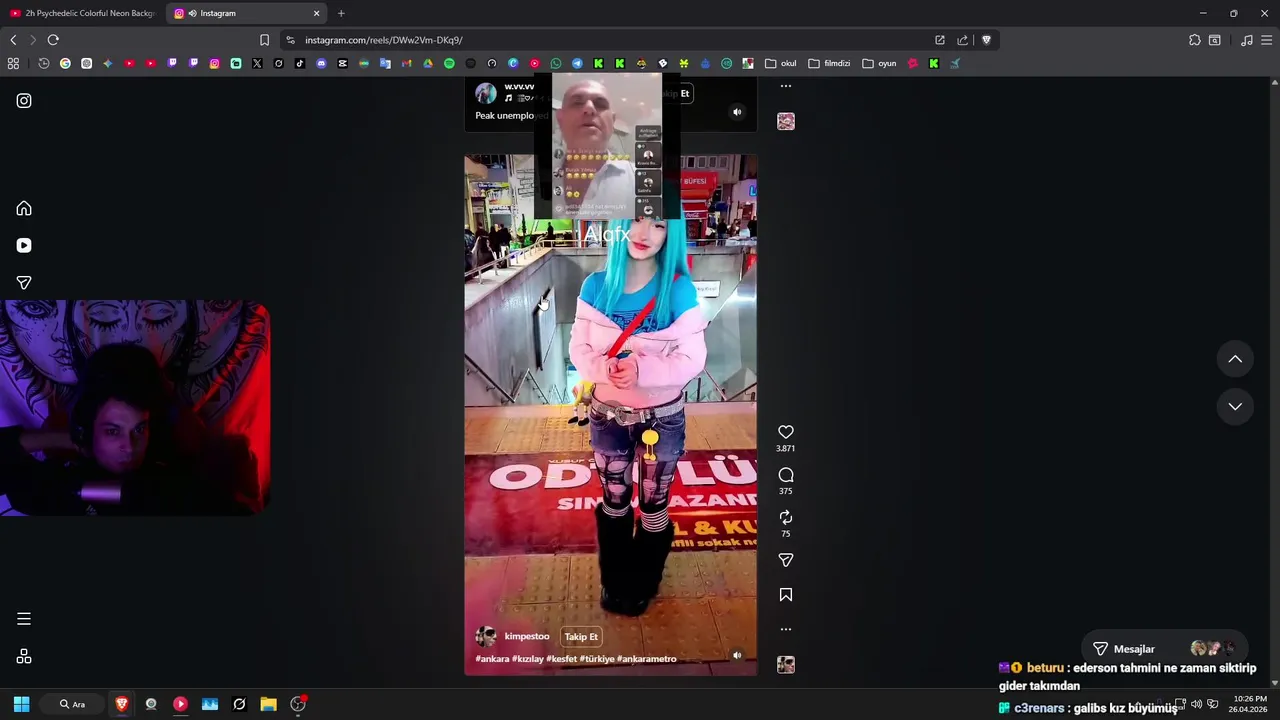Image resolution: width=1280 pixels, height=720 pixels.
Task: Bookmark this page in address bar
Action: tap(264, 40)
